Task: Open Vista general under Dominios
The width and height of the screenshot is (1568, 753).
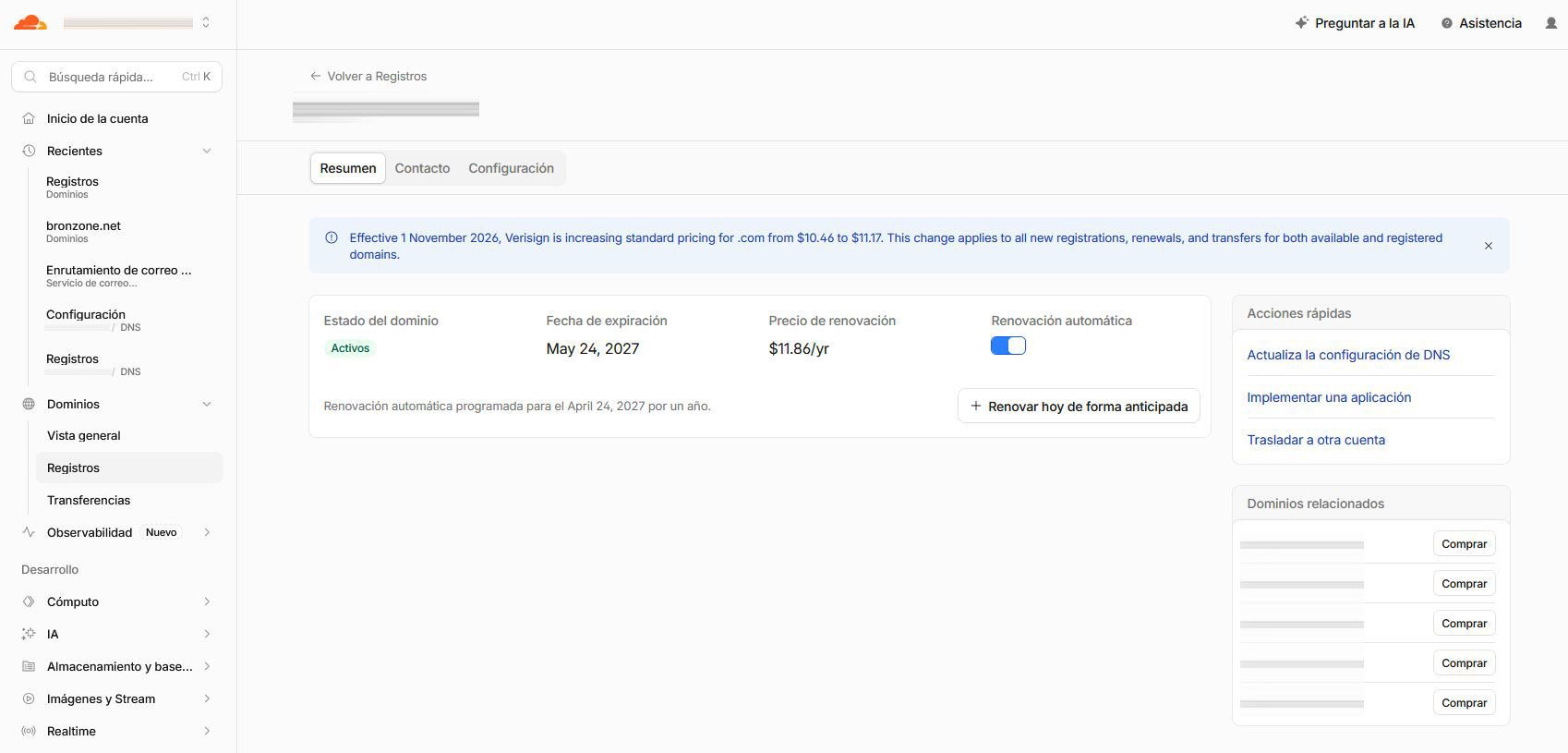Action: click(84, 435)
